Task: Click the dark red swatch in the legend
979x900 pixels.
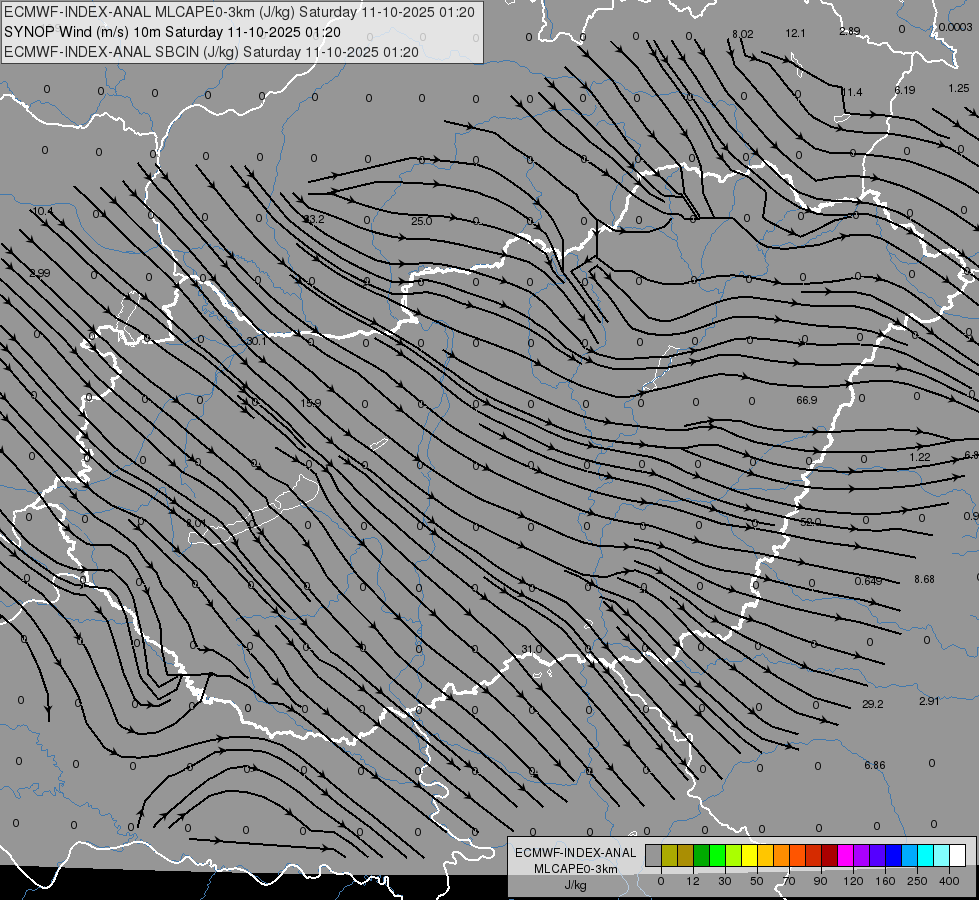Action: click(829, 855)
